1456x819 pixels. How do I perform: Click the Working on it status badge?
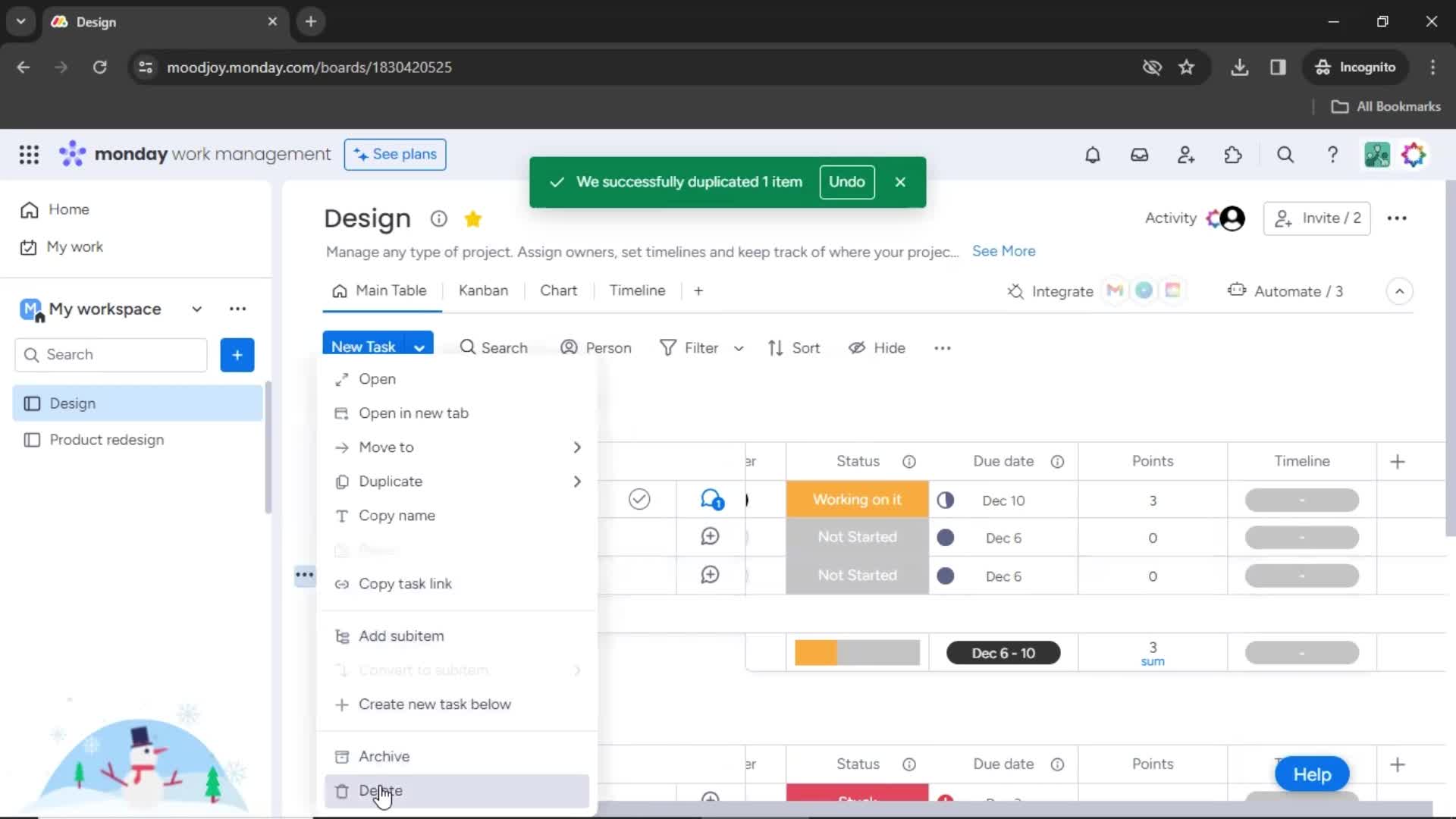[857, 499]
